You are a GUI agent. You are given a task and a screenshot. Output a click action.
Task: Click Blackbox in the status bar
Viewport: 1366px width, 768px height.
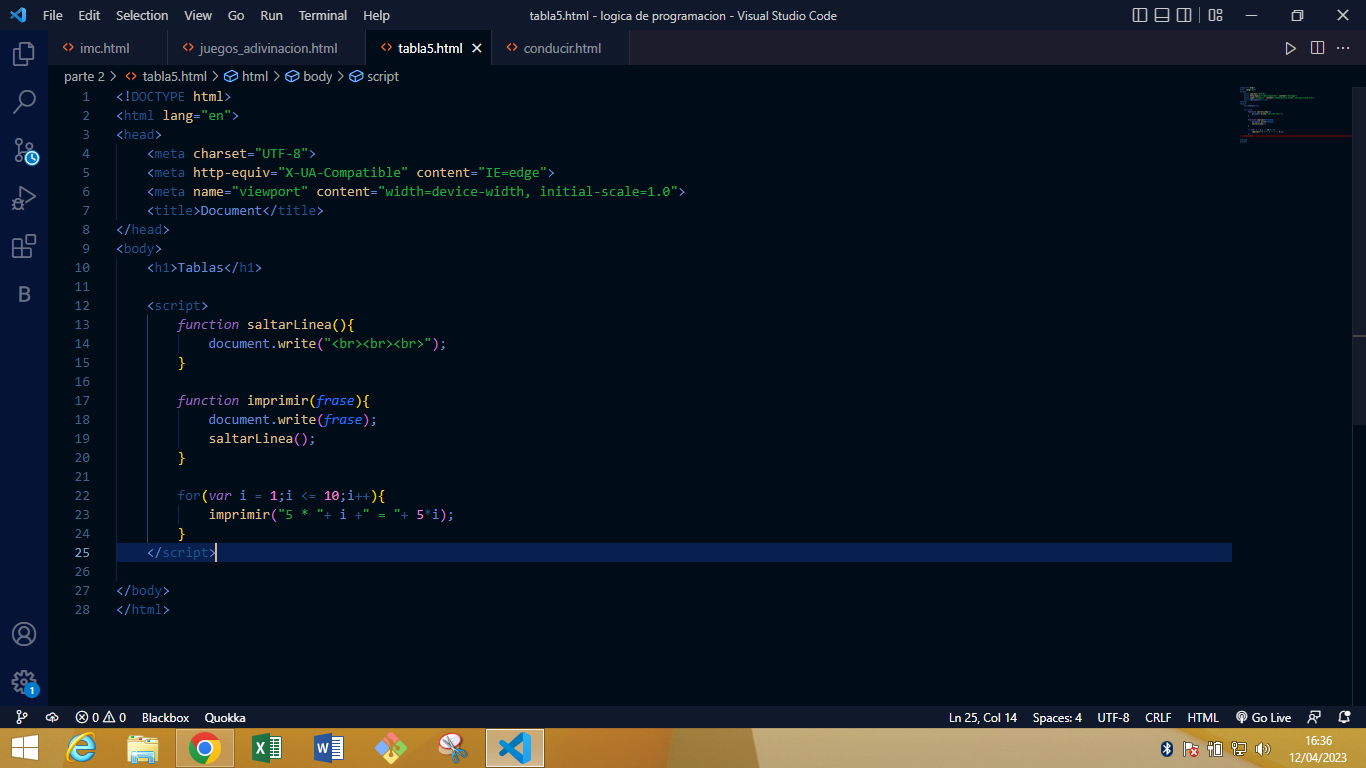[x=165, y=717]
